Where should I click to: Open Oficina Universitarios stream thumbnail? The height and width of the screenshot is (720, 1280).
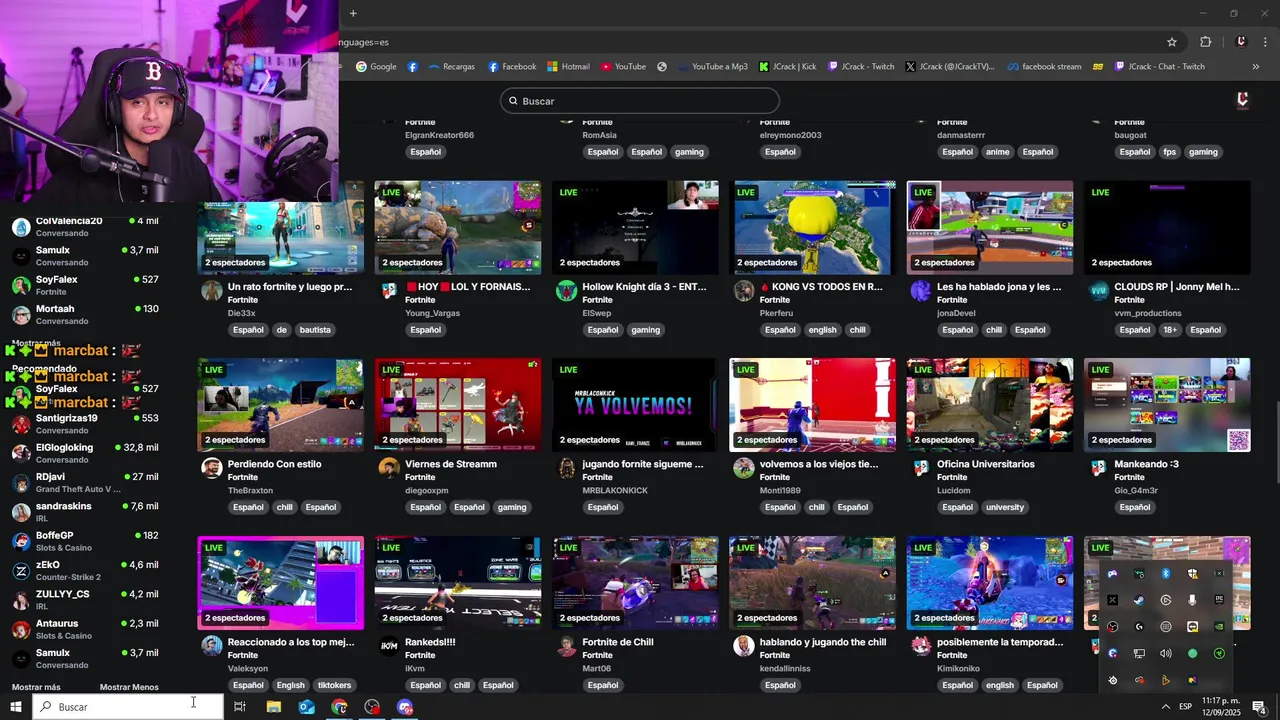[x=990, y=405]
